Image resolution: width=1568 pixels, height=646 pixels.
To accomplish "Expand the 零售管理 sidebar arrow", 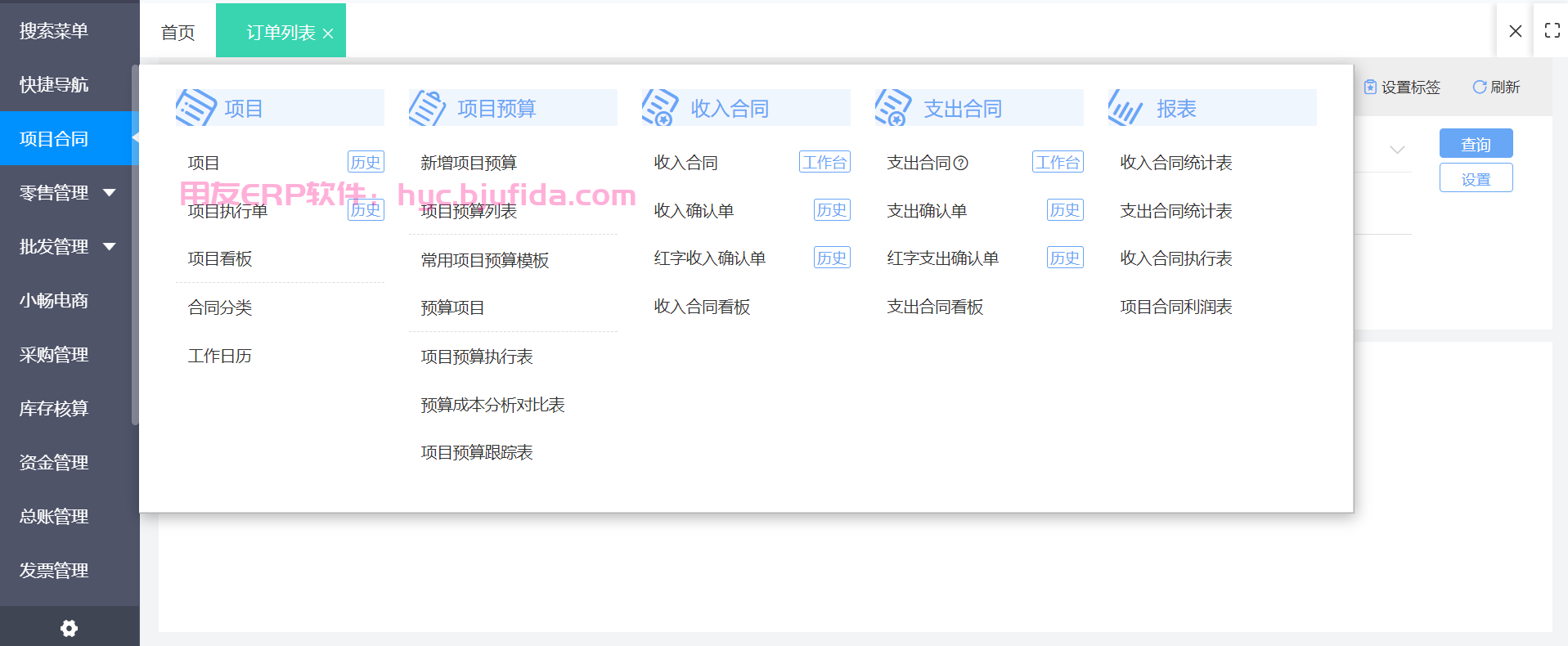I will [110, 192].
